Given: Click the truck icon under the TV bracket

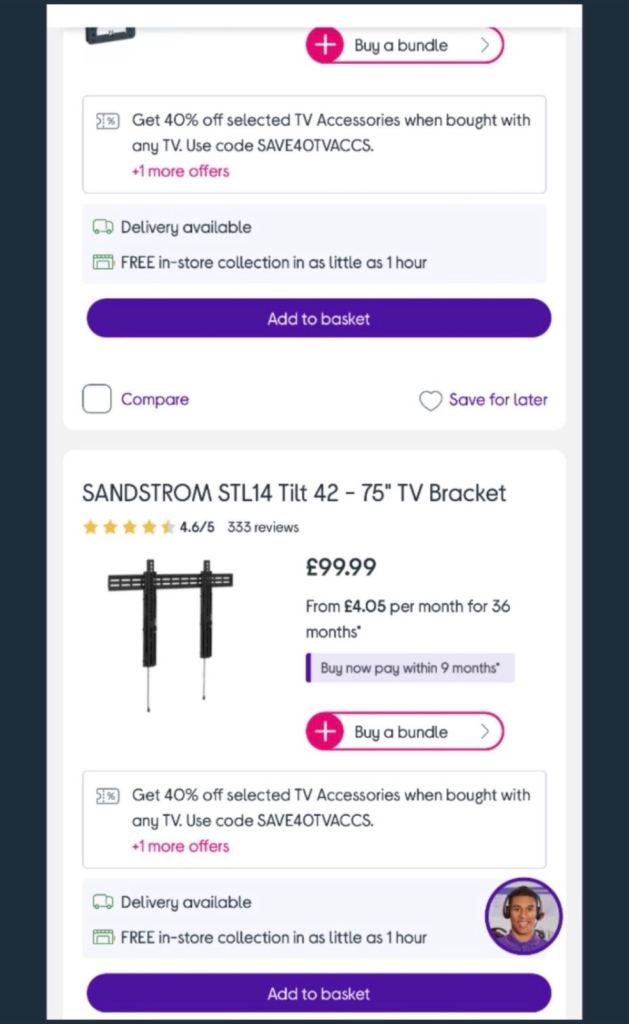Looking at the screenshot, I should tap(104, 902).
